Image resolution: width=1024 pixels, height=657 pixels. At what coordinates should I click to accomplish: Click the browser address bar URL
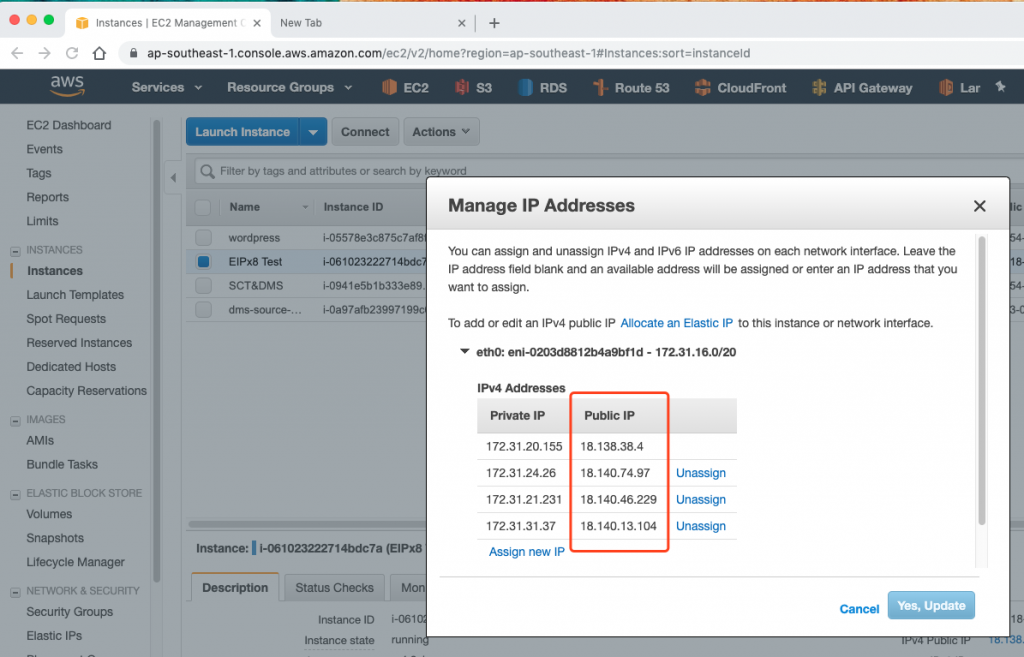click(x=449, y=54)
